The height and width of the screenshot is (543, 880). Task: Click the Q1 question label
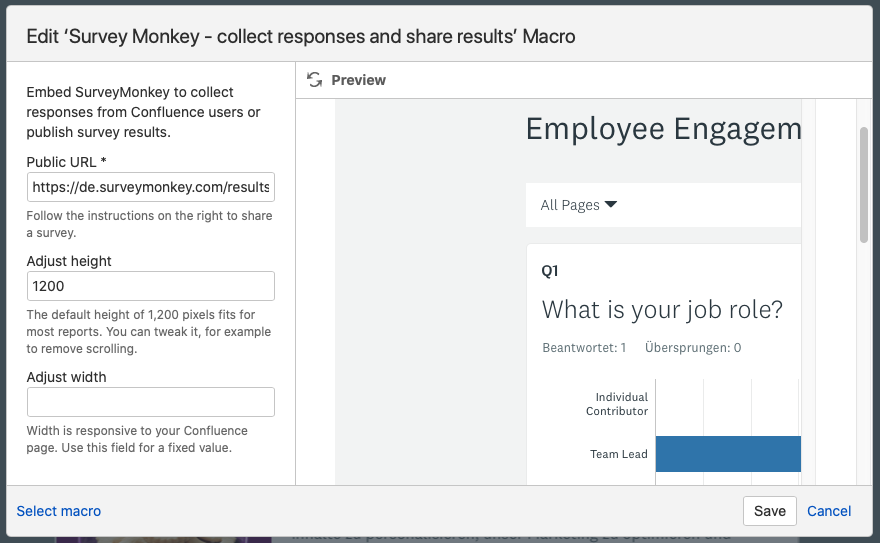tap(549, 271)
